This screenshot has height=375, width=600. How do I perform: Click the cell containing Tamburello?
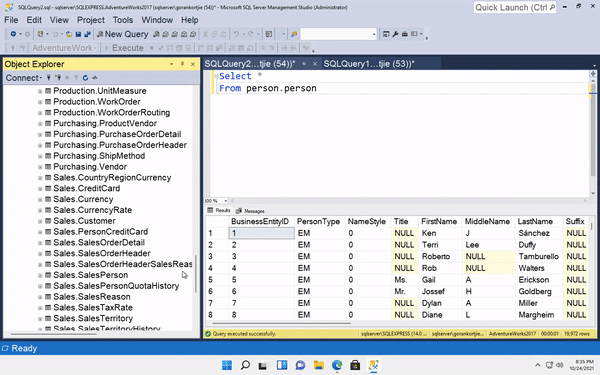pyautogui.click(x=539, y=256)
